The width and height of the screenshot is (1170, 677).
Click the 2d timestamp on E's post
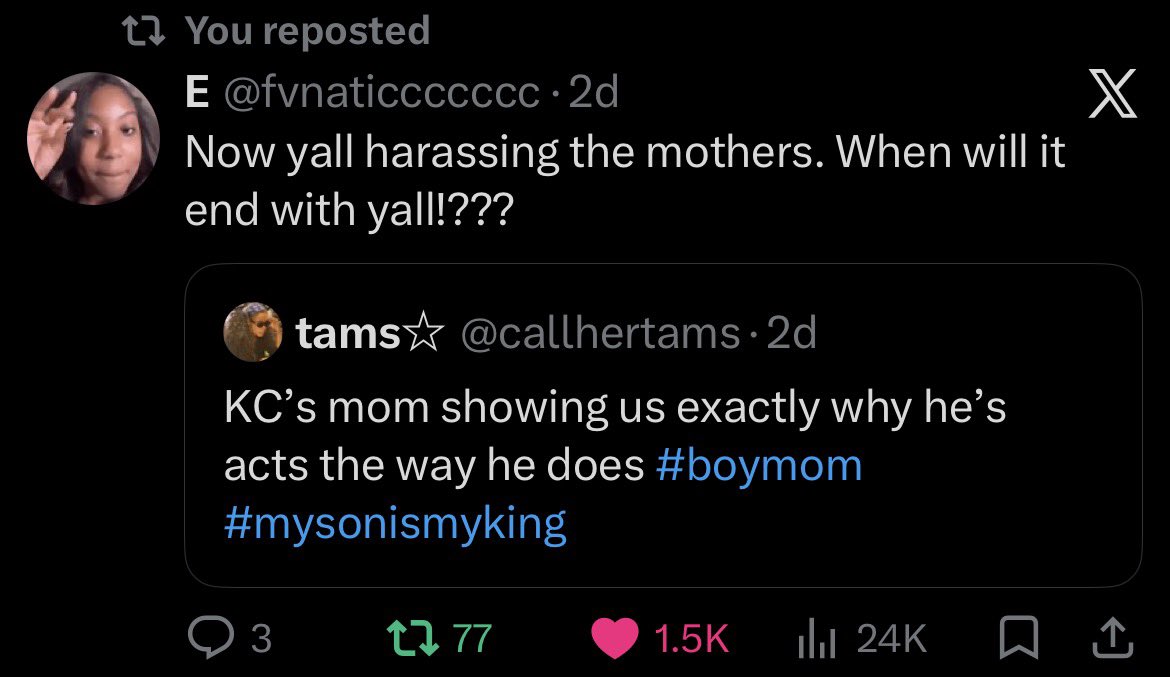click(594, 93)
